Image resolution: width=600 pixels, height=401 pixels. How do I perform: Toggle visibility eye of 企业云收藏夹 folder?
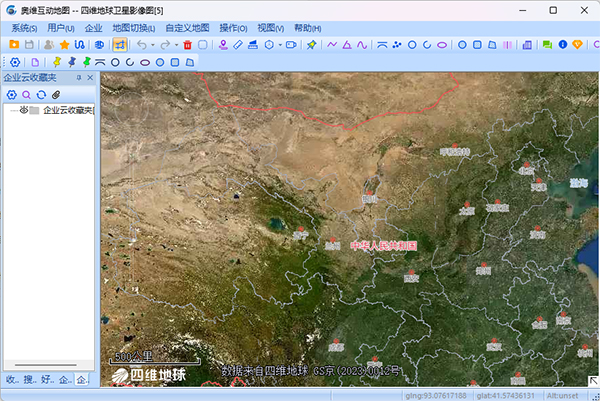22,110
